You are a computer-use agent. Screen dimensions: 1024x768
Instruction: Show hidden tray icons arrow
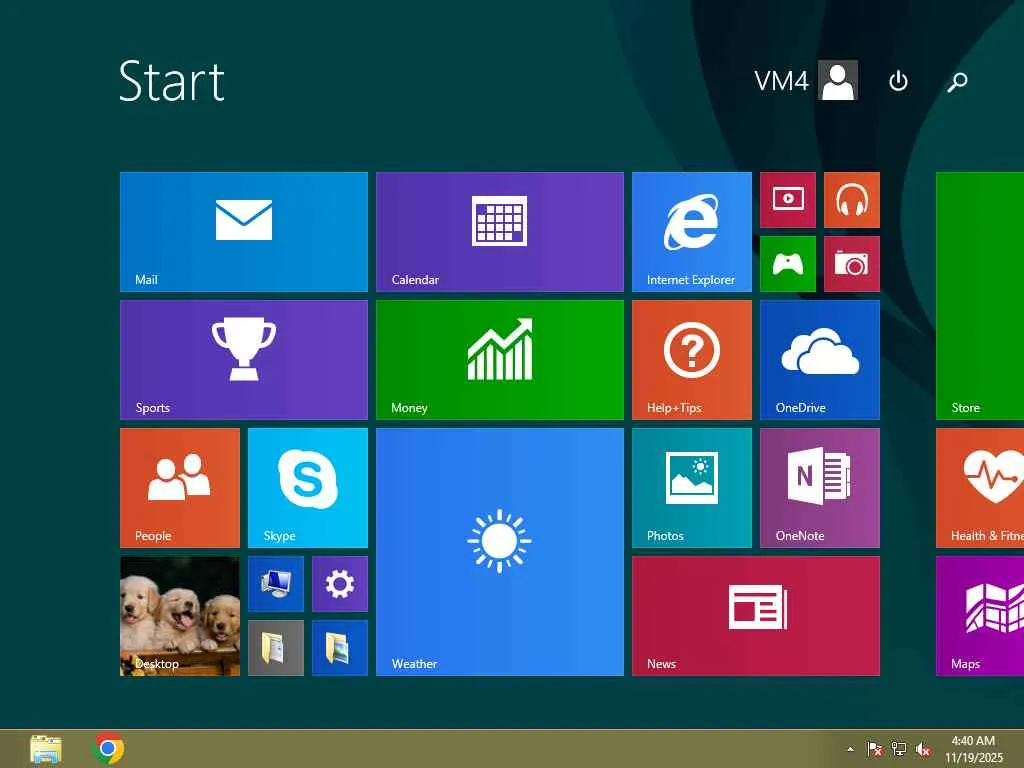pos(850,749)
